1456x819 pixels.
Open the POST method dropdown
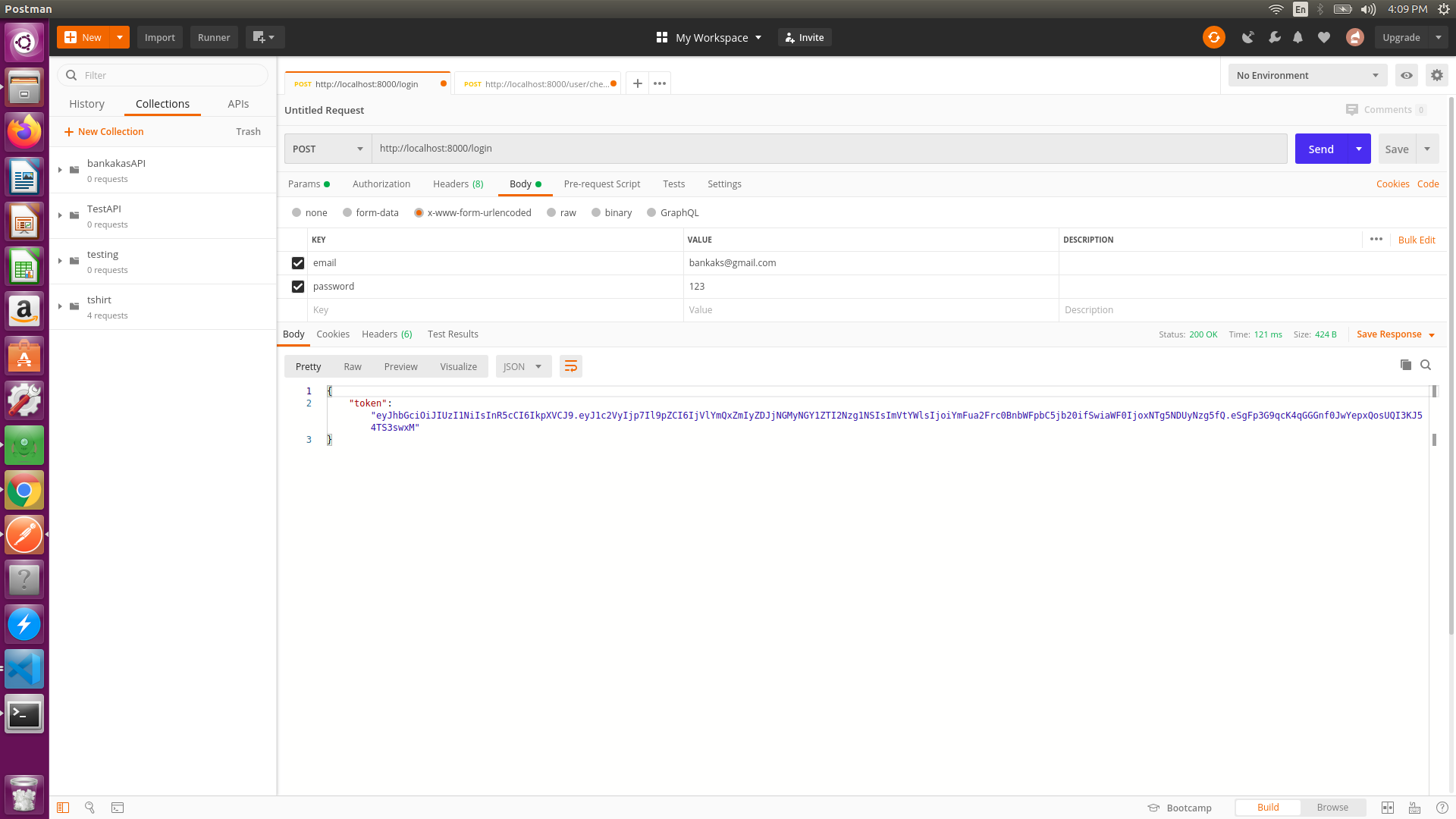click(x=328, y=149)
